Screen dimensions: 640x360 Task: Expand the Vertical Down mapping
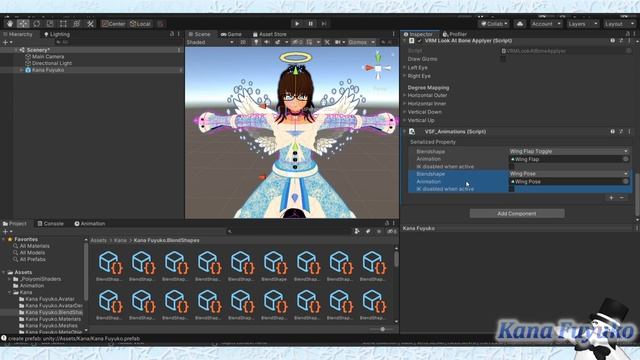404,112
